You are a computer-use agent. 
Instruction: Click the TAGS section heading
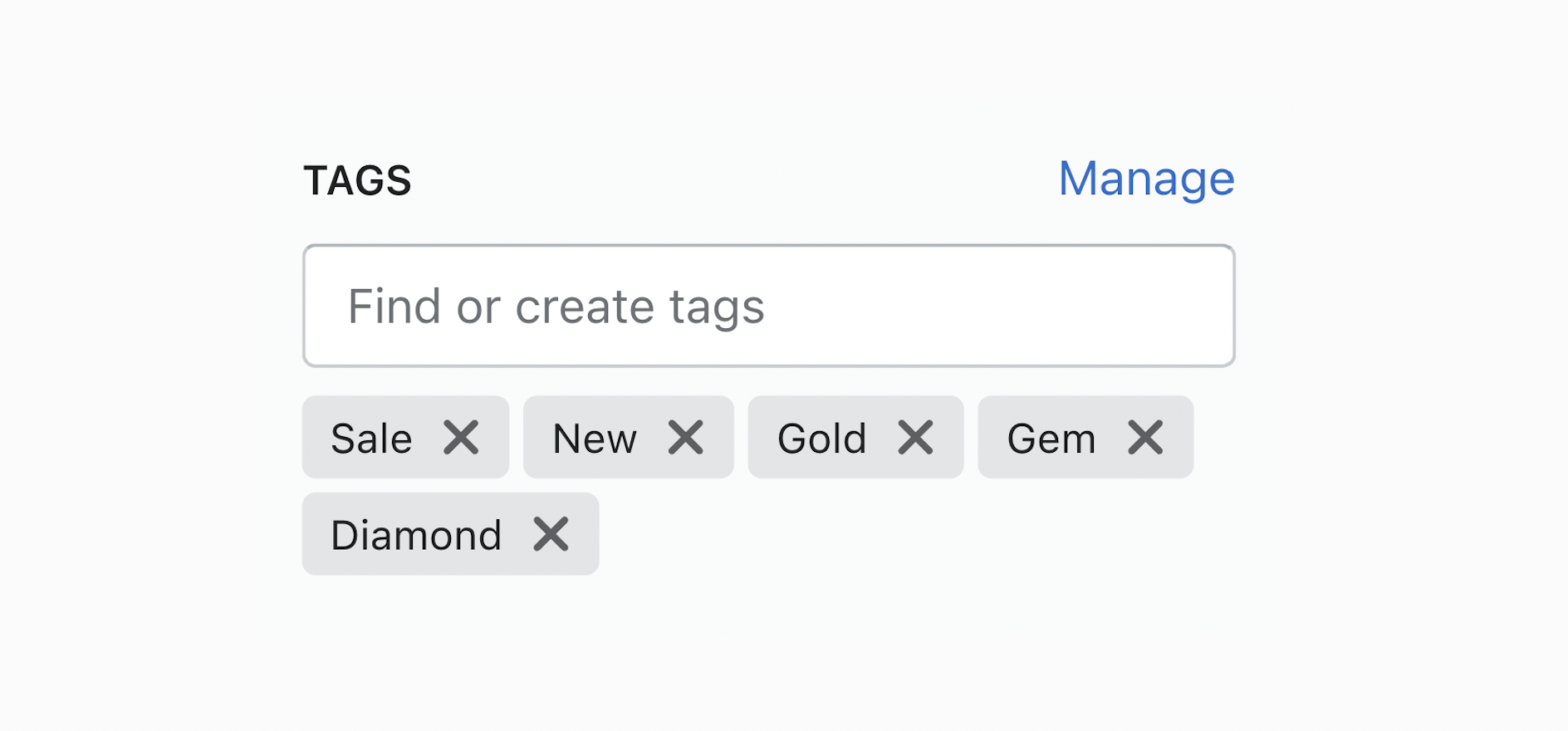click(x=358, y=179)
